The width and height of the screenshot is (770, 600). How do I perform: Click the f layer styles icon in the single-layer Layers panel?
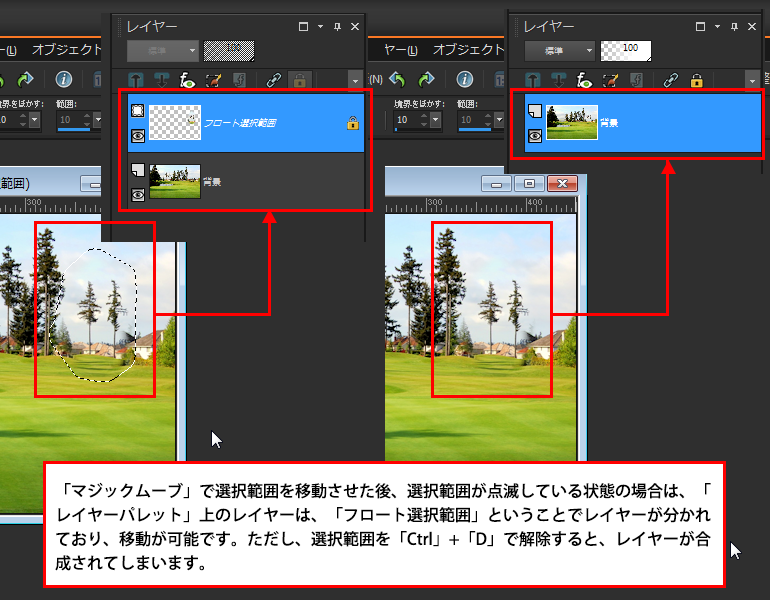pos(636,80)
